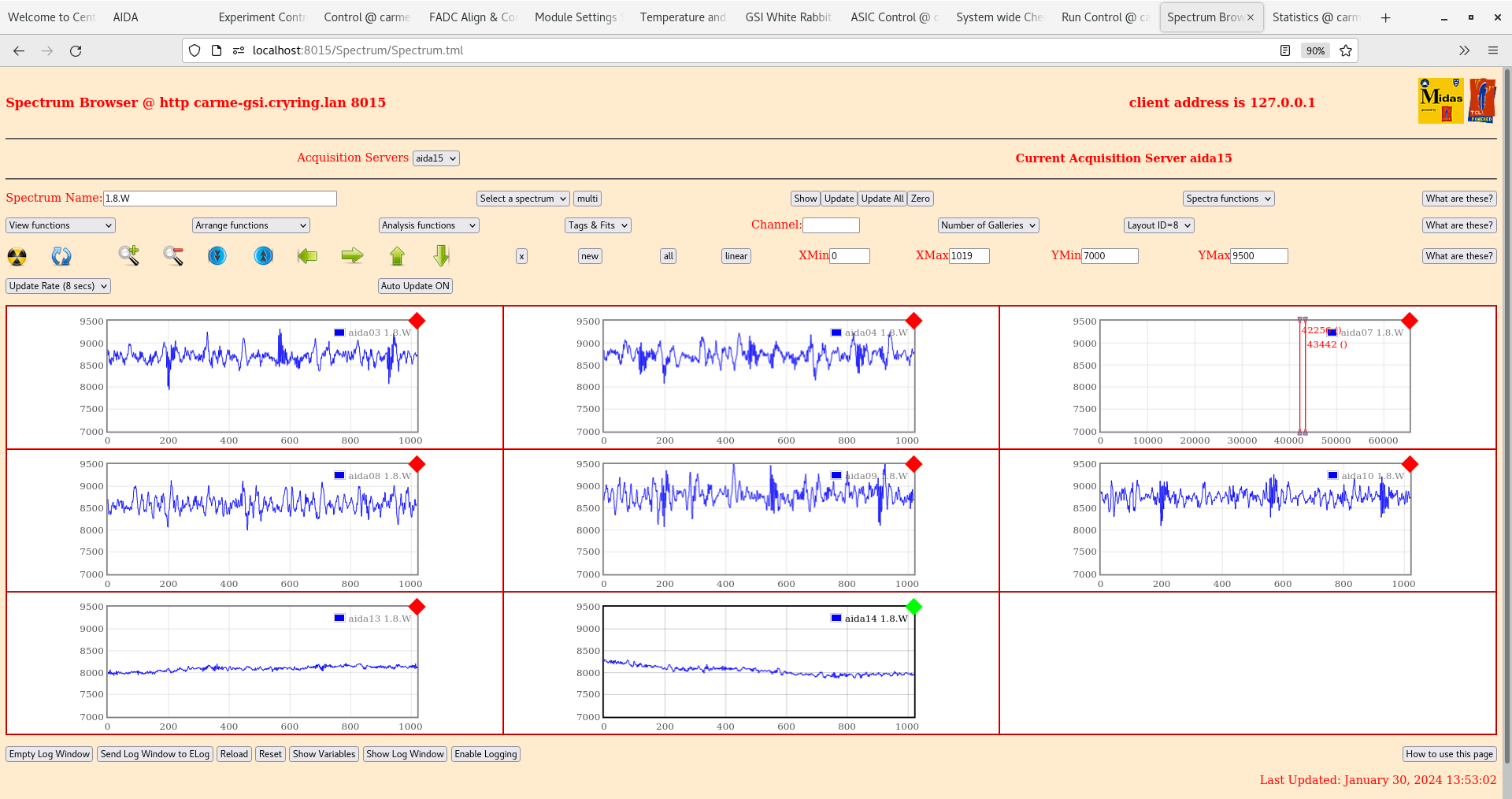Click inside the Channel input field
This screenshot has height=799, width=1512.
pyautogui.click(x=832, y=225)
